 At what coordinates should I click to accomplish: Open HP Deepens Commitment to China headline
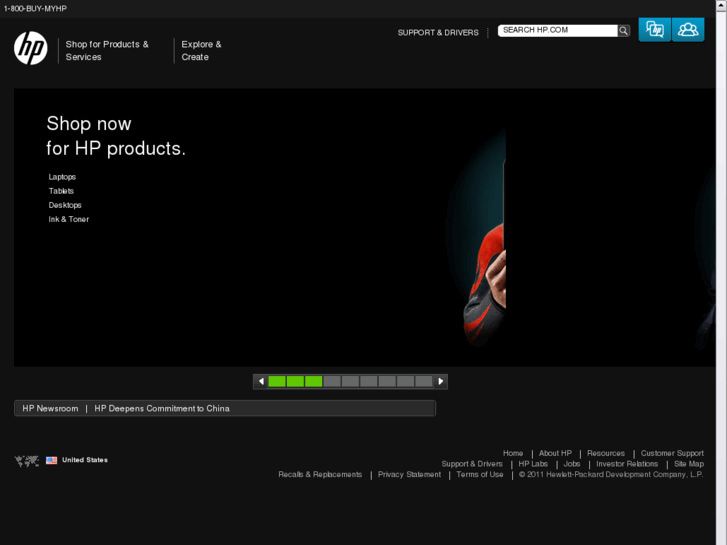(162, 408)
